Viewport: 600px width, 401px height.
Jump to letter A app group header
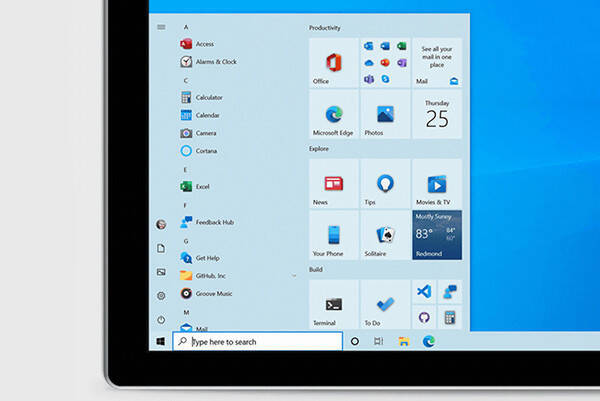[x=186, y=28]
